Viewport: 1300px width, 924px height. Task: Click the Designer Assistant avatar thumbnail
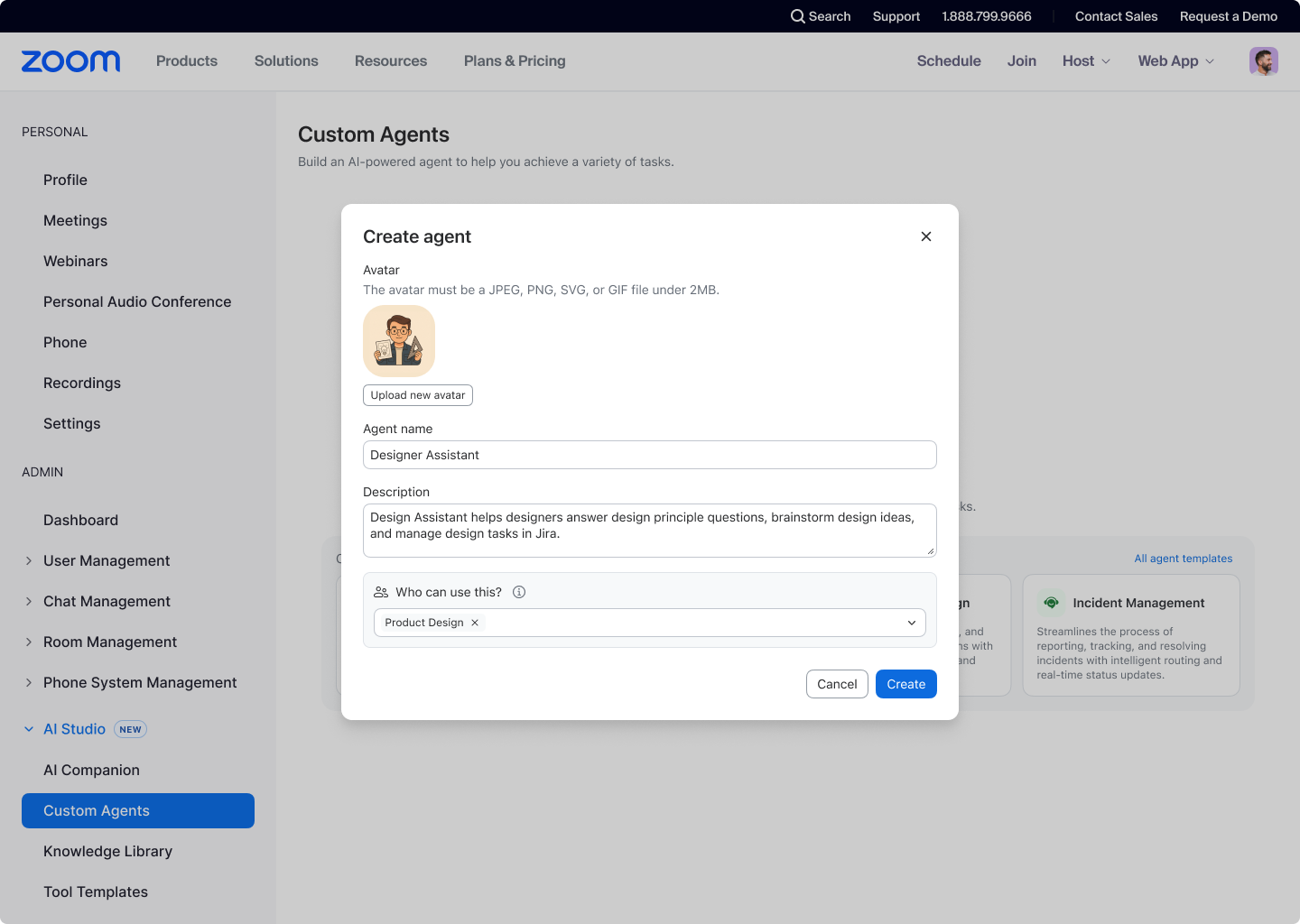[x=398, y=340]
